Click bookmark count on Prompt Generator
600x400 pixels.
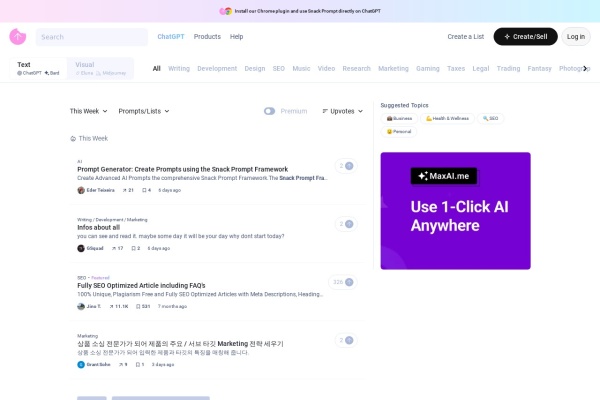[147, 190]
